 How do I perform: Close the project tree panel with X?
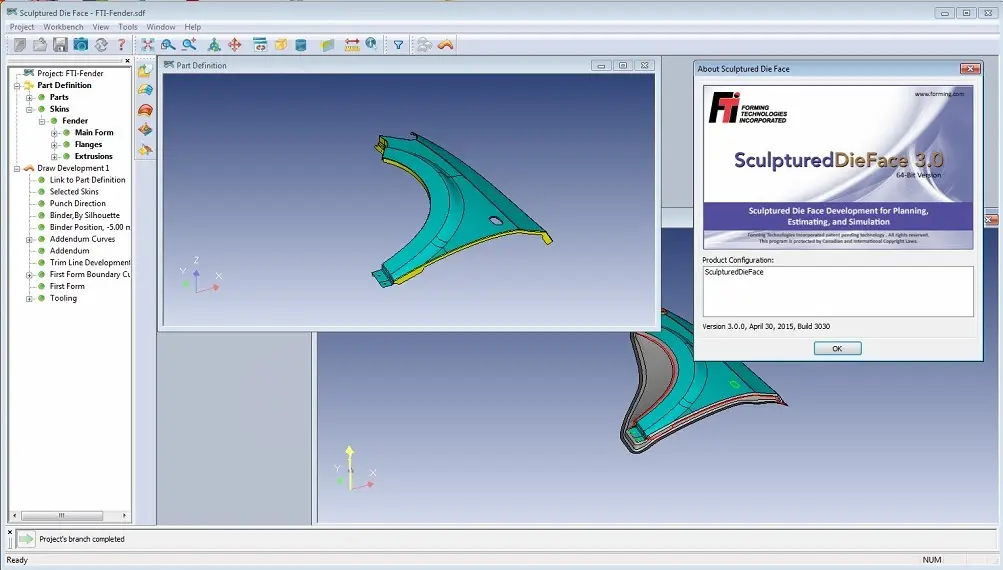click(127, 61)
